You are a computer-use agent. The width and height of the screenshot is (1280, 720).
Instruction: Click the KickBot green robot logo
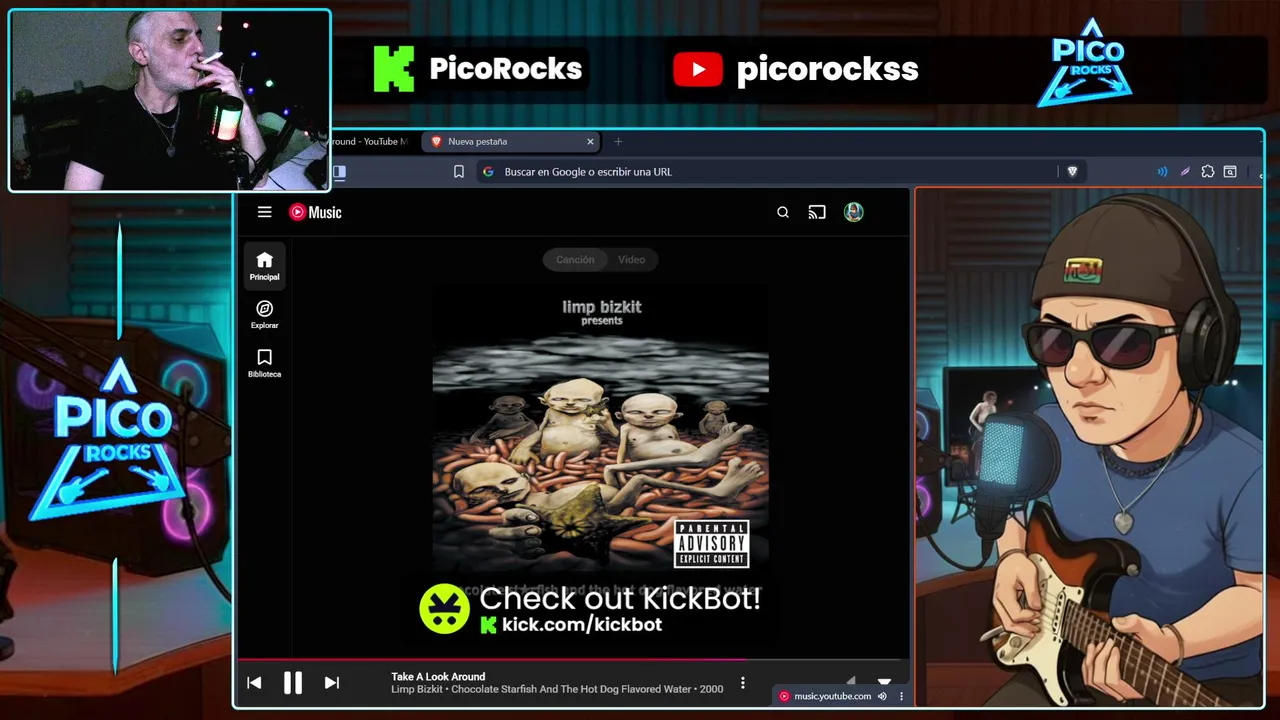point(444,608)
